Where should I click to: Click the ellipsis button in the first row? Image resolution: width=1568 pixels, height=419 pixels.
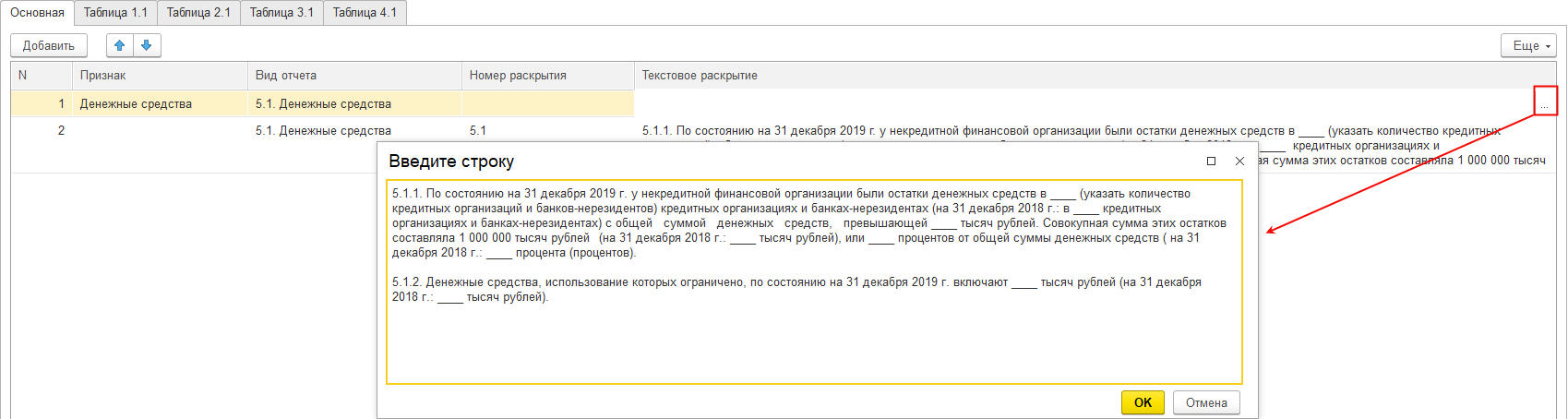pos(1544,104)
